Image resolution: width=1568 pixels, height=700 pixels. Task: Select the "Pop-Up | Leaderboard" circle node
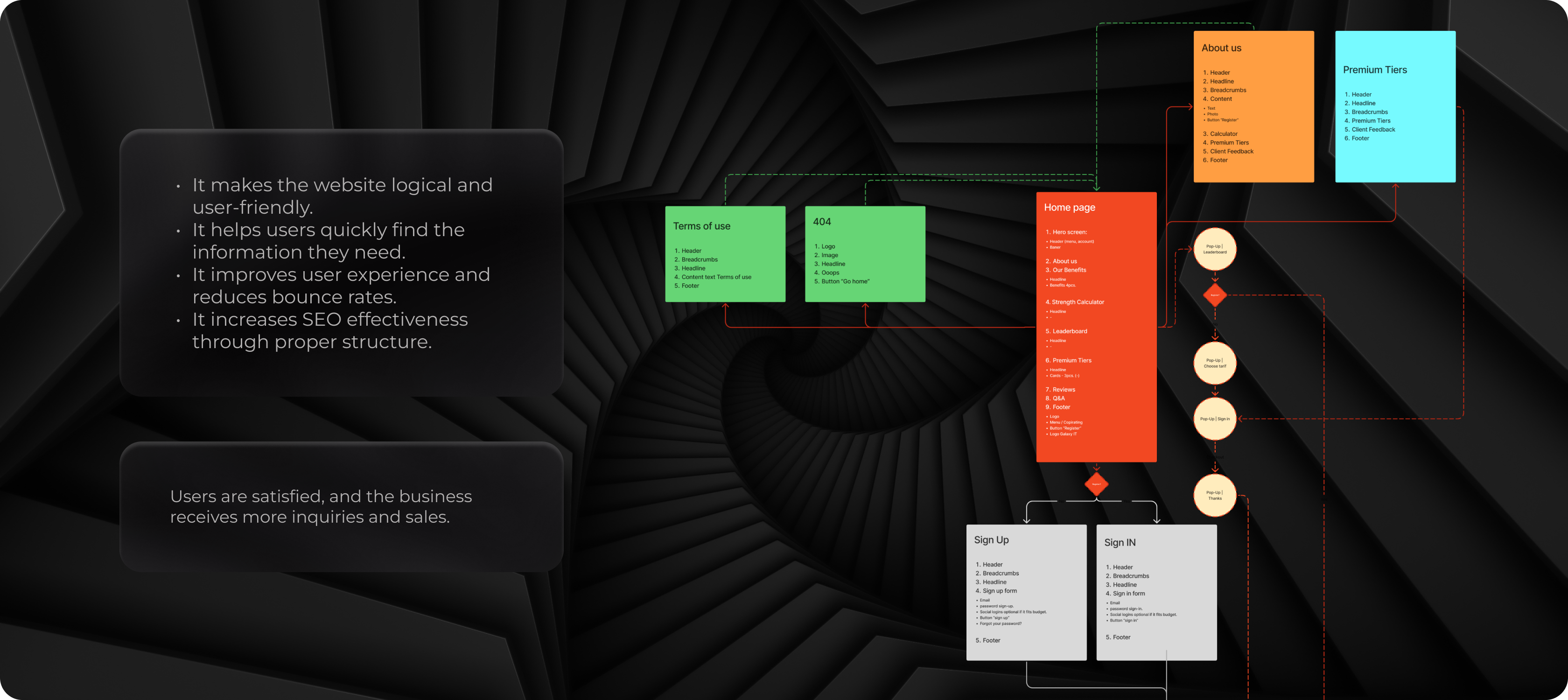tap(1215, 249)
